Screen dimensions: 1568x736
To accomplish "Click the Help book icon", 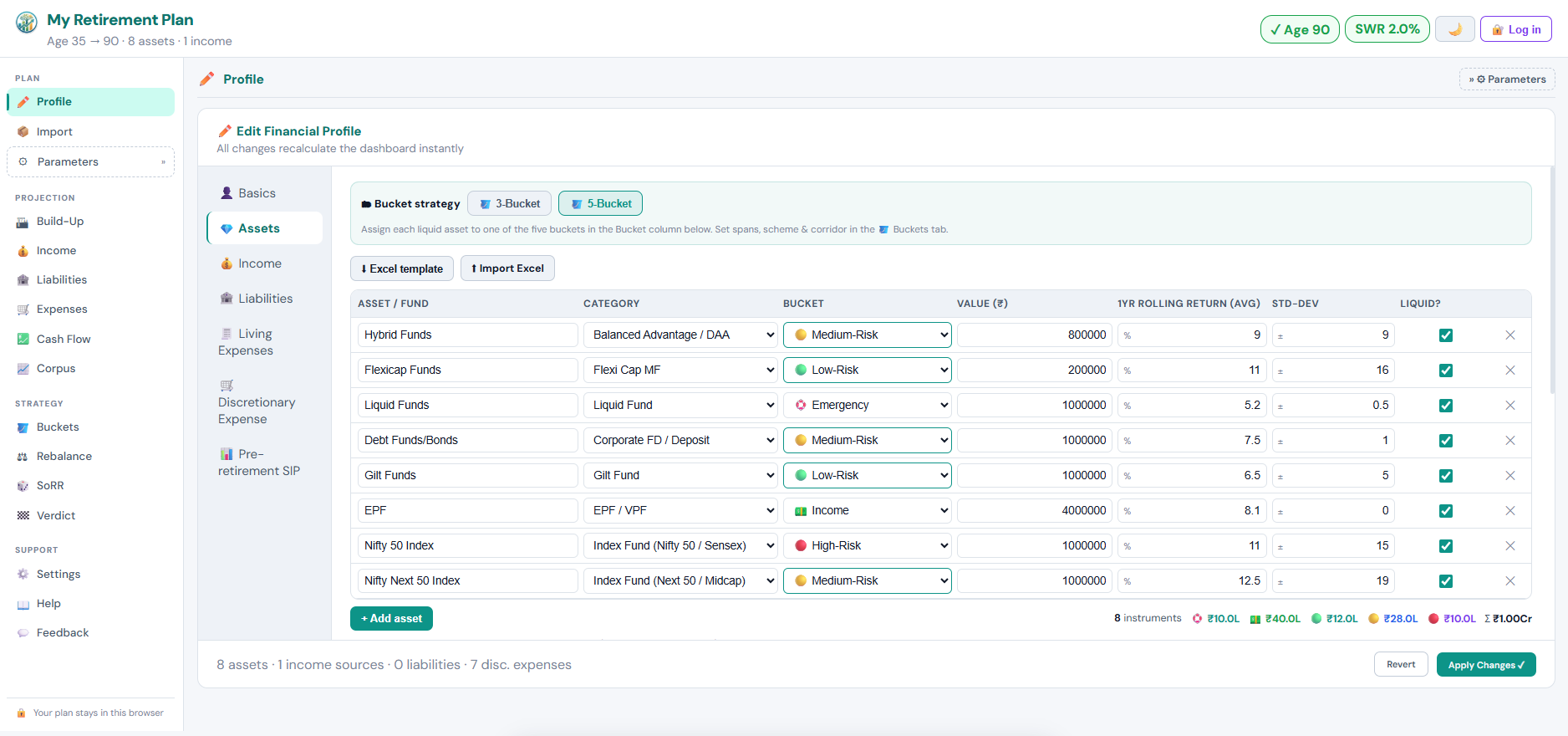I will pos(23,604).
